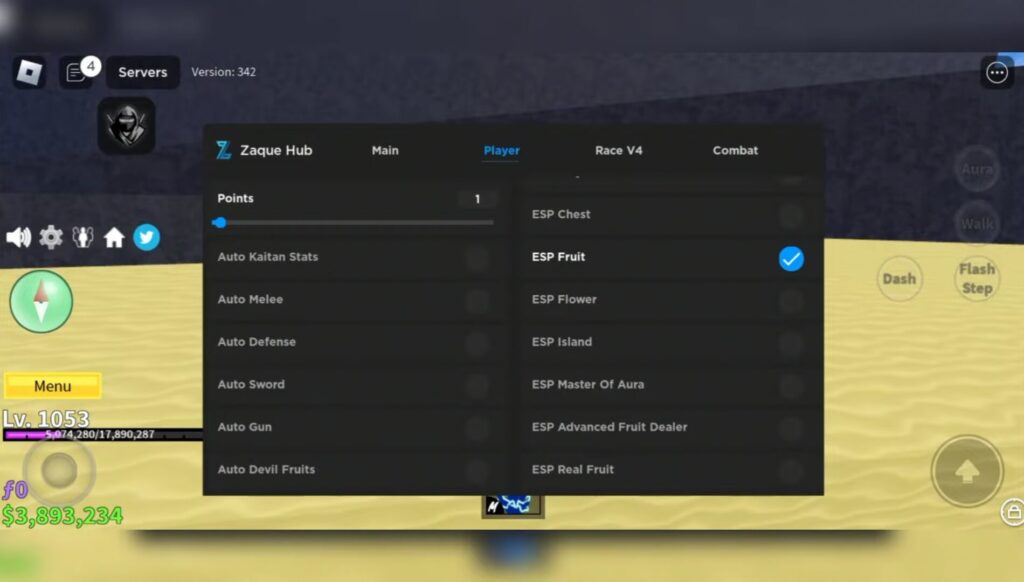Turn on the Auto Melee toggle
1024x582 pixels.
(477, 300)
